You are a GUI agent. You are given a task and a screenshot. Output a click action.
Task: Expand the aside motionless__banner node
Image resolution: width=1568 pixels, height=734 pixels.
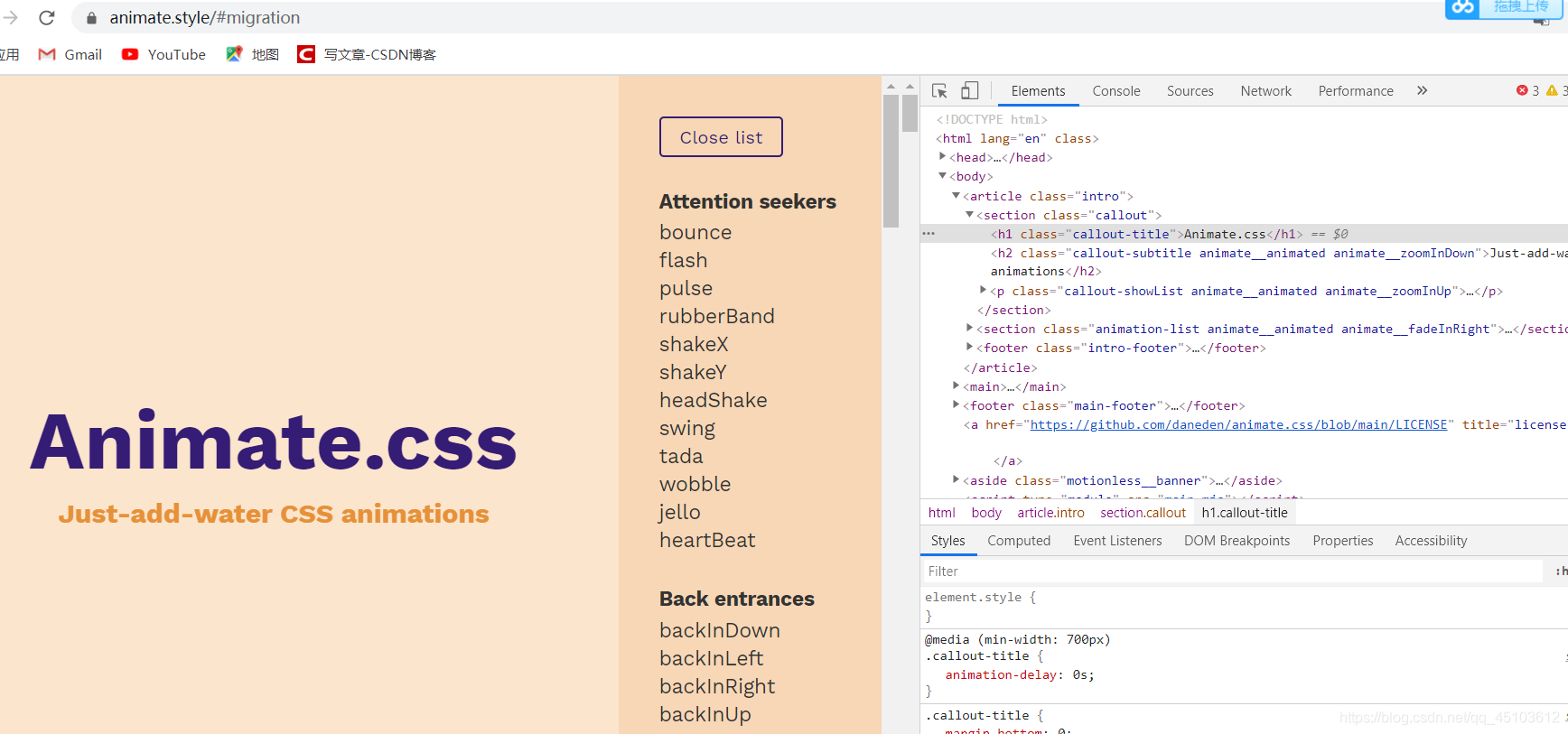click(957, 480)
